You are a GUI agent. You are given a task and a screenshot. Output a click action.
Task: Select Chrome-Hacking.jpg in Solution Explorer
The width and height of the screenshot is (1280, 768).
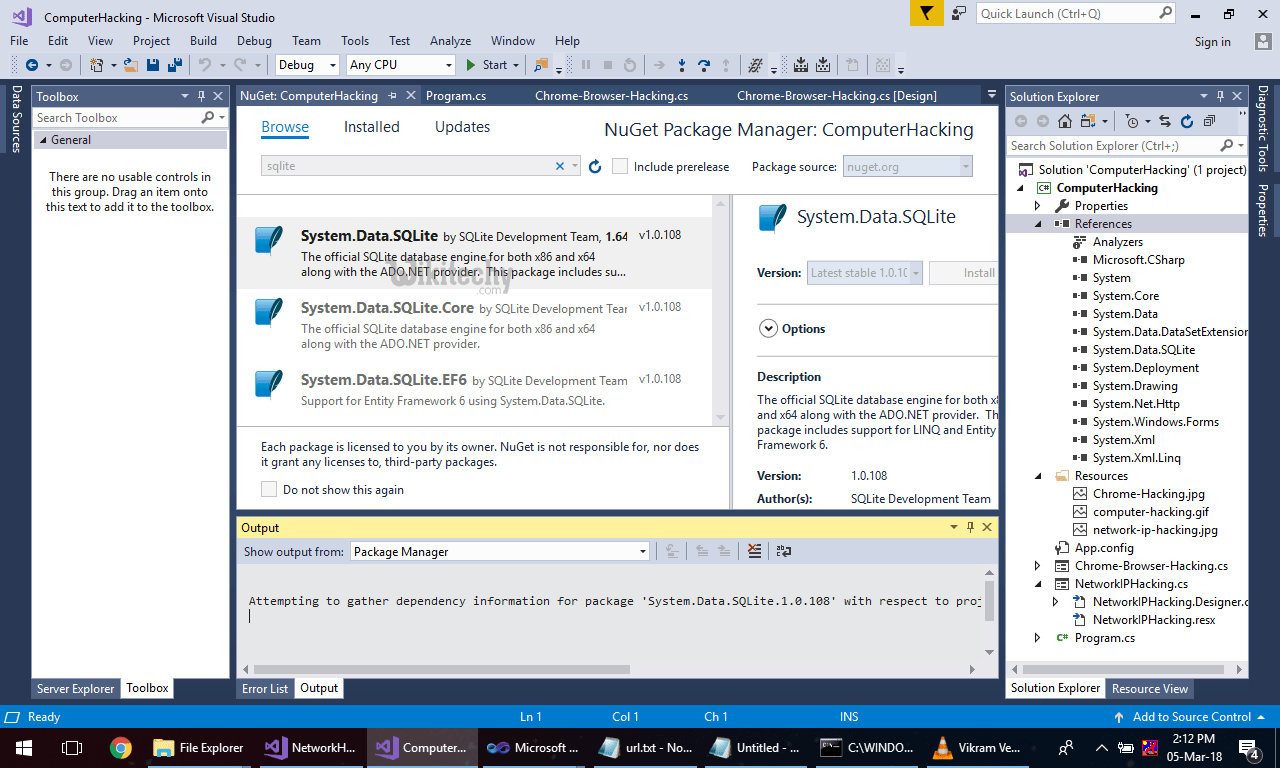(x=1148, y=493)
